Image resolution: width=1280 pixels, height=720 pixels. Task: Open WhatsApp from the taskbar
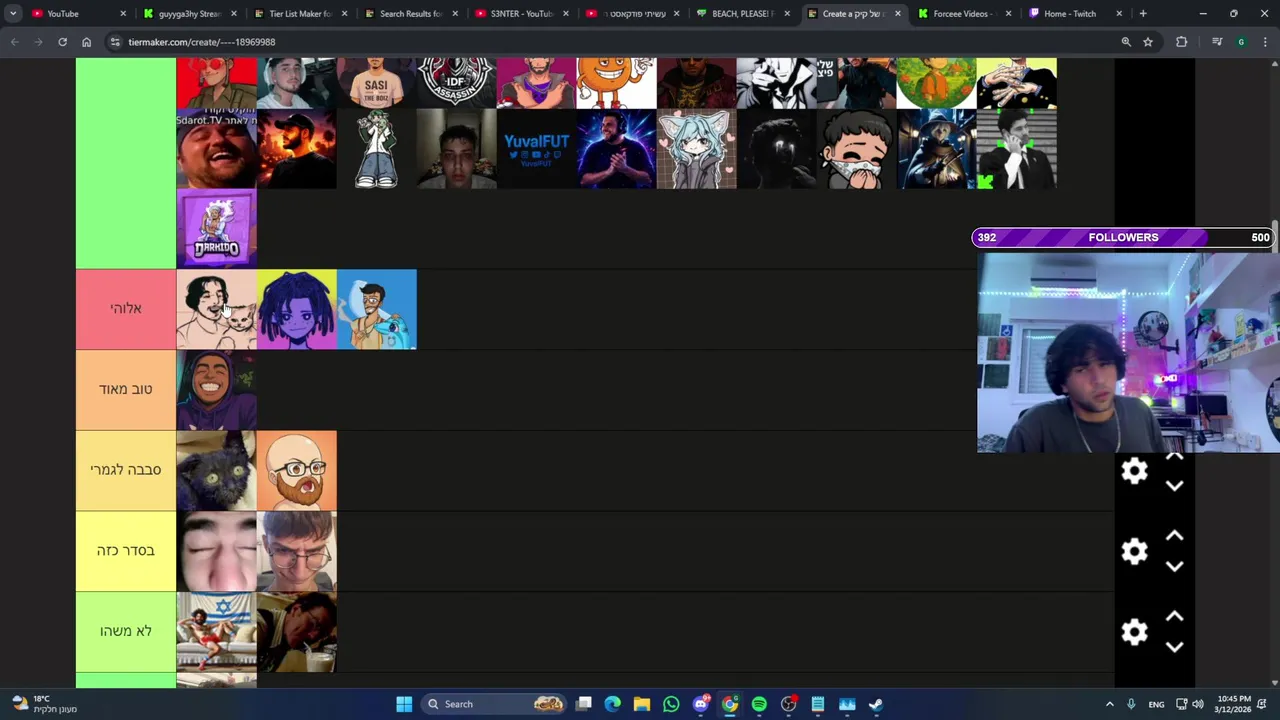point(671,704)
